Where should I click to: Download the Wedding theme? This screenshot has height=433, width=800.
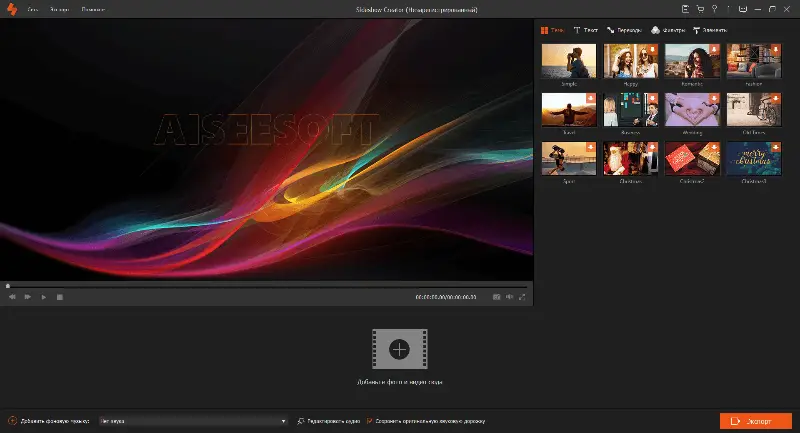(714, 98)
